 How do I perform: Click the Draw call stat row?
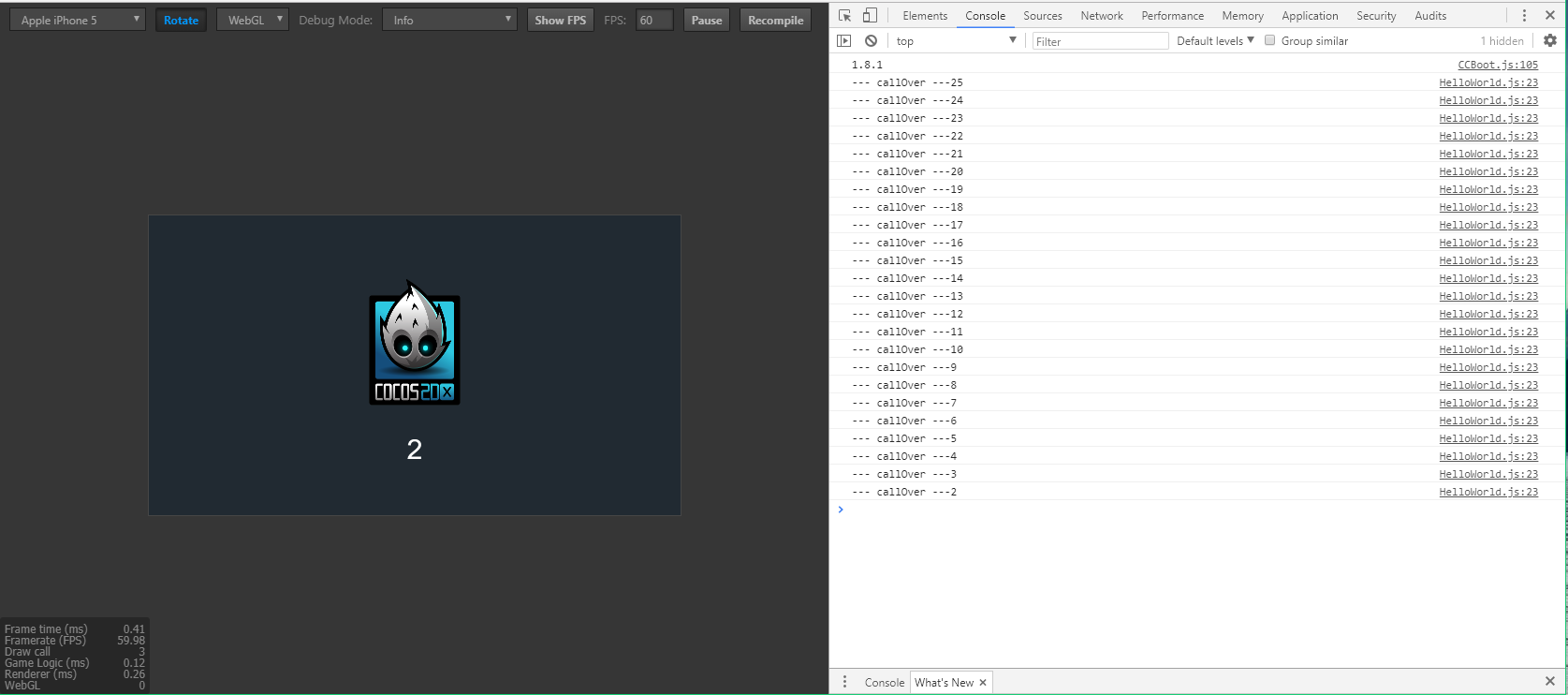click(x=75, y=652)
